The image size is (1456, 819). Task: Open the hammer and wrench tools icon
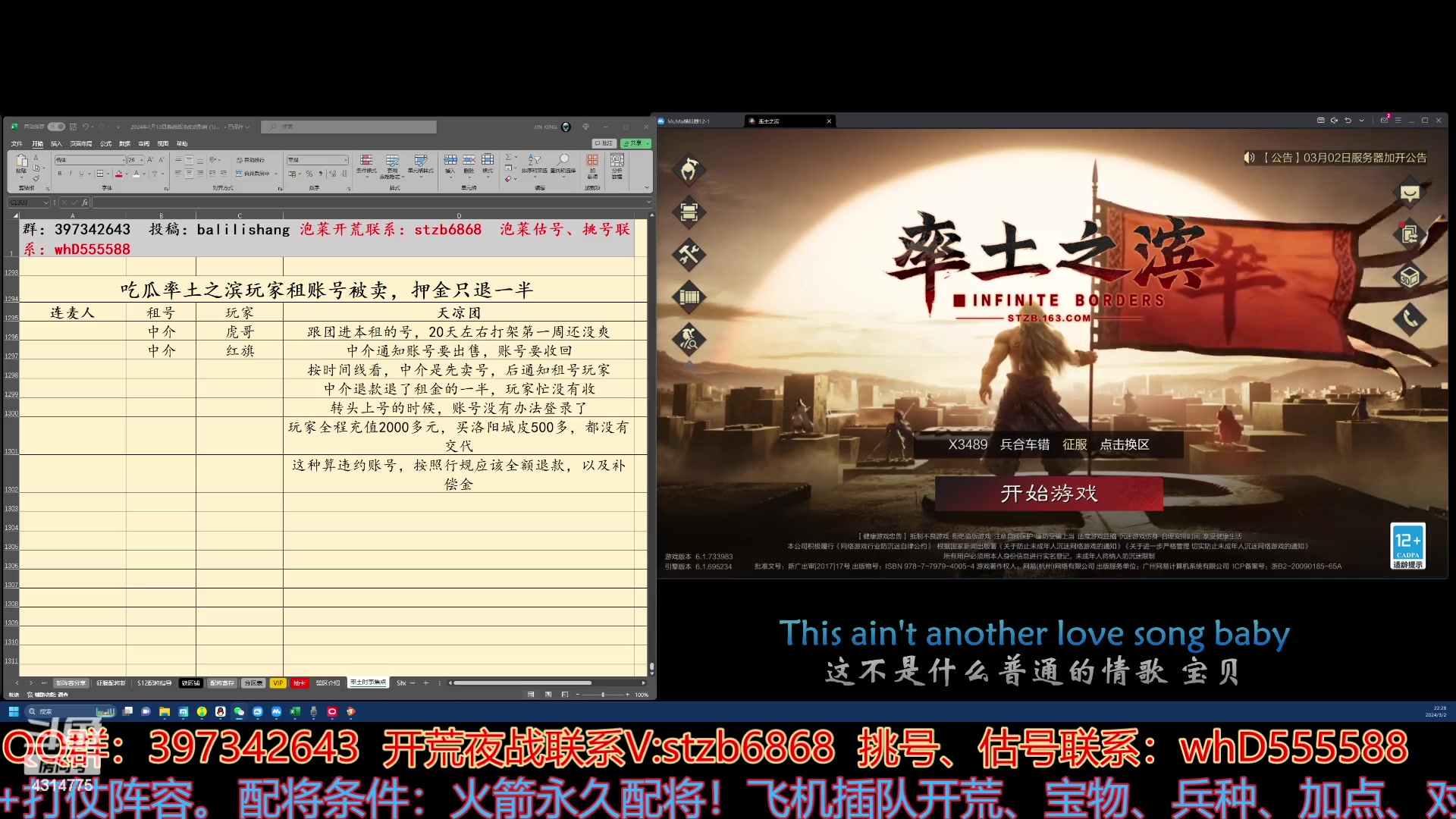click(689, 255)
